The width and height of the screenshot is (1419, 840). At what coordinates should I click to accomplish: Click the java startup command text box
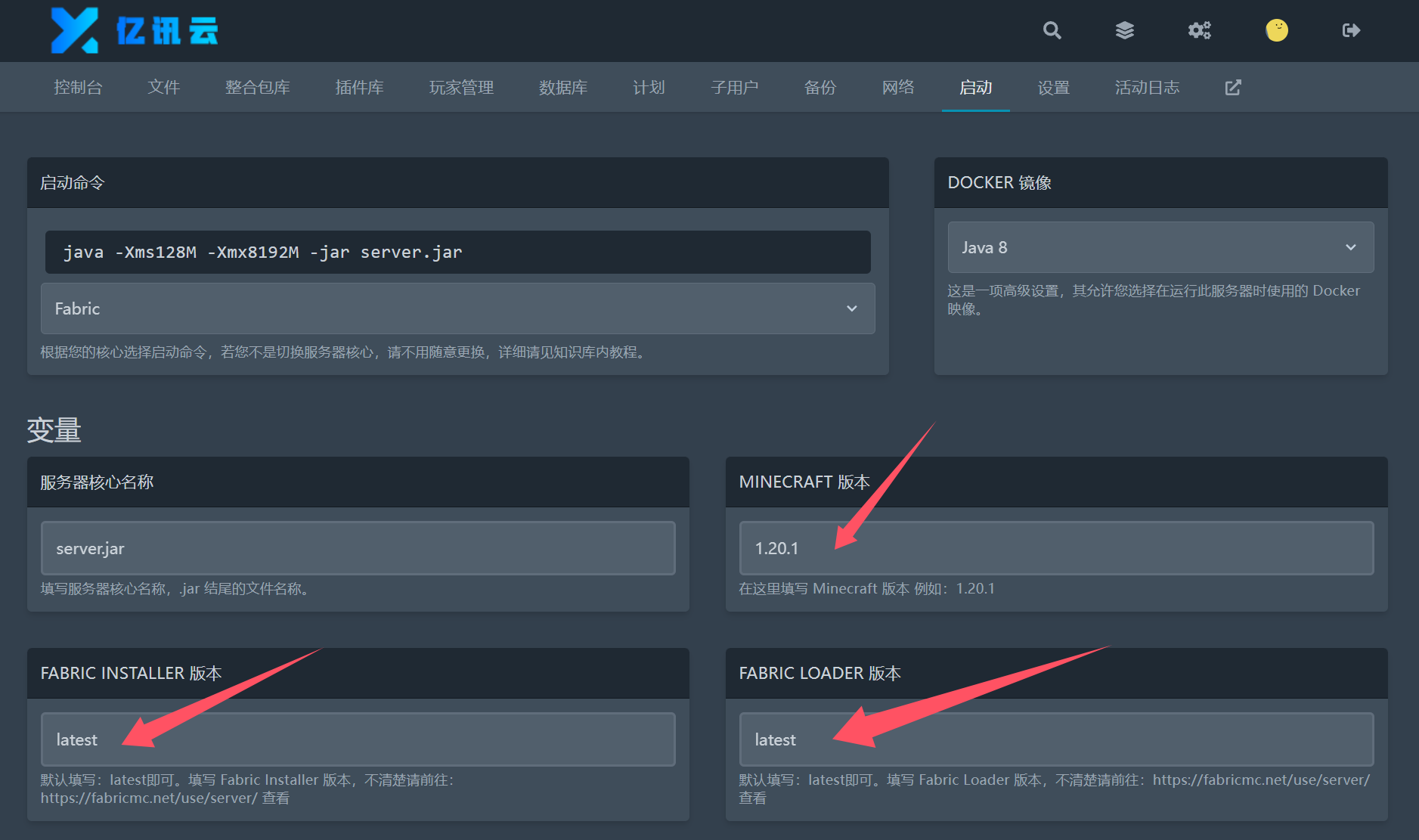pyautogui.click(x=457, y=253)
